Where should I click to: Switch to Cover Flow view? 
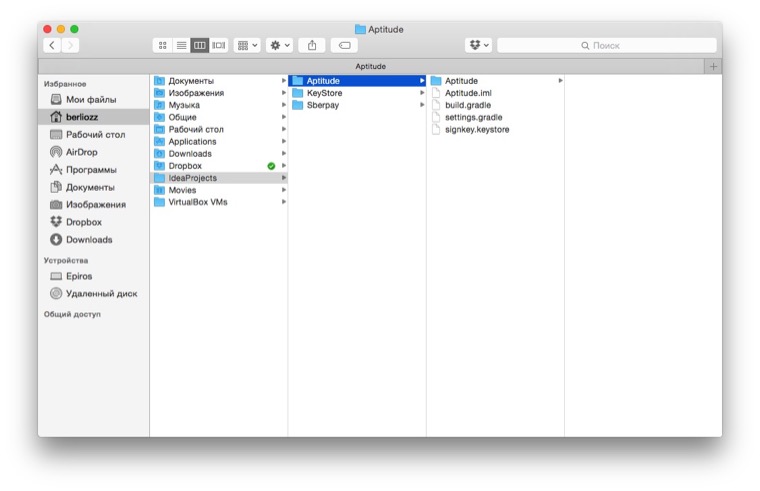pyautogui.click(x=219, y=45)
